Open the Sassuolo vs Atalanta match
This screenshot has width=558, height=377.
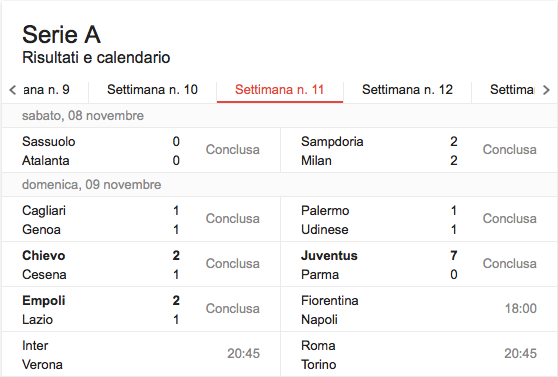141,151
